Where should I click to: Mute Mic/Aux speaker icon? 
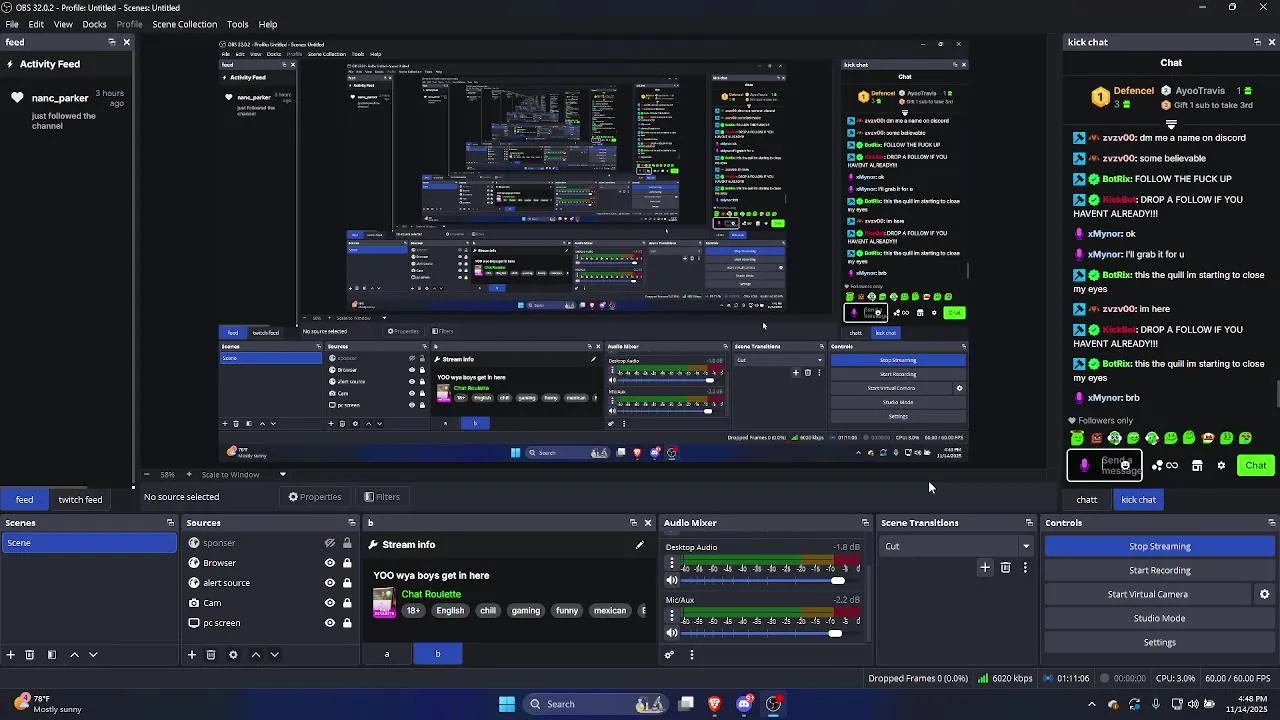pos(672,632)
